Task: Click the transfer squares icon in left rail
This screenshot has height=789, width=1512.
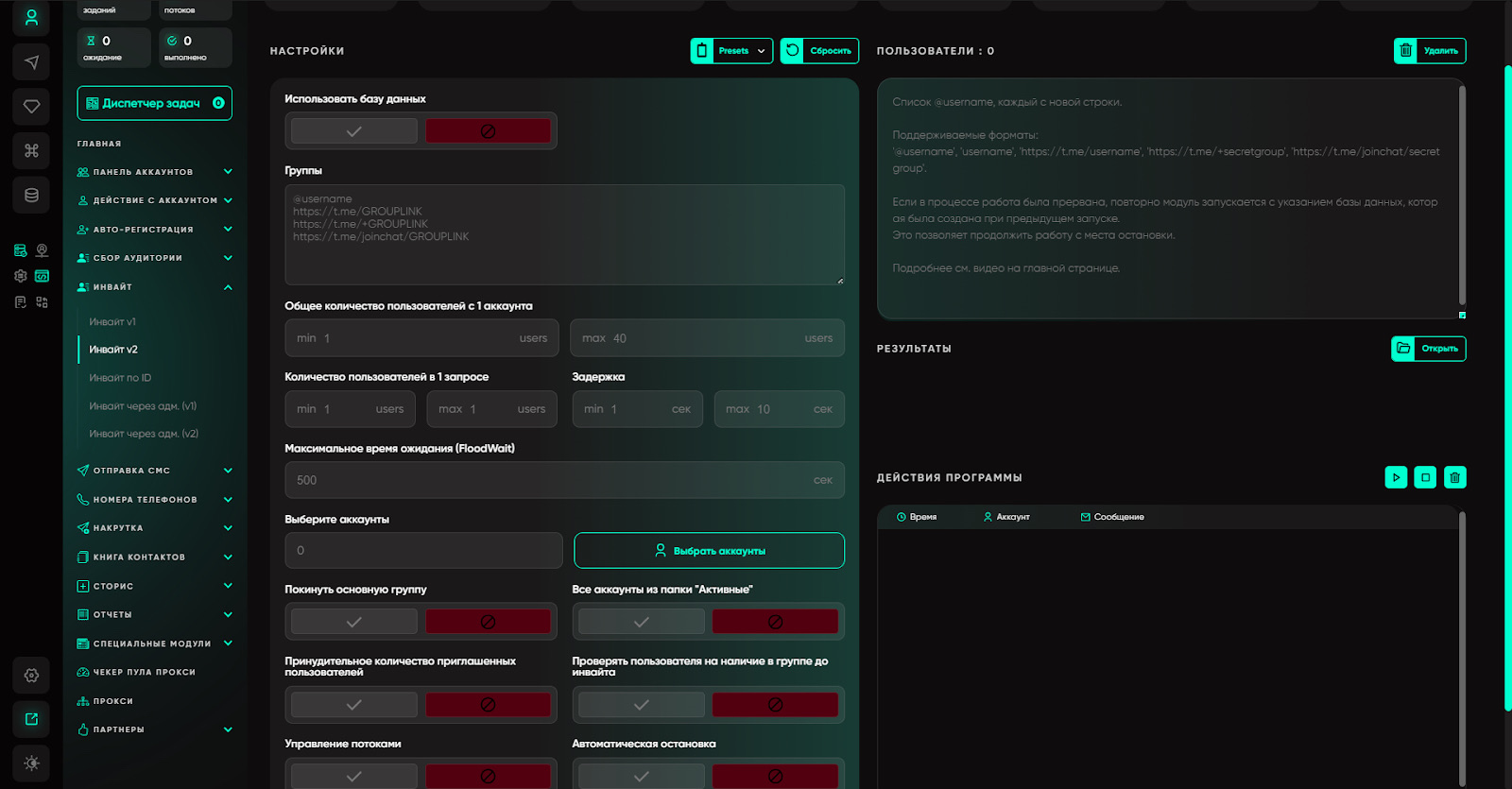Action: click(42, 302)
